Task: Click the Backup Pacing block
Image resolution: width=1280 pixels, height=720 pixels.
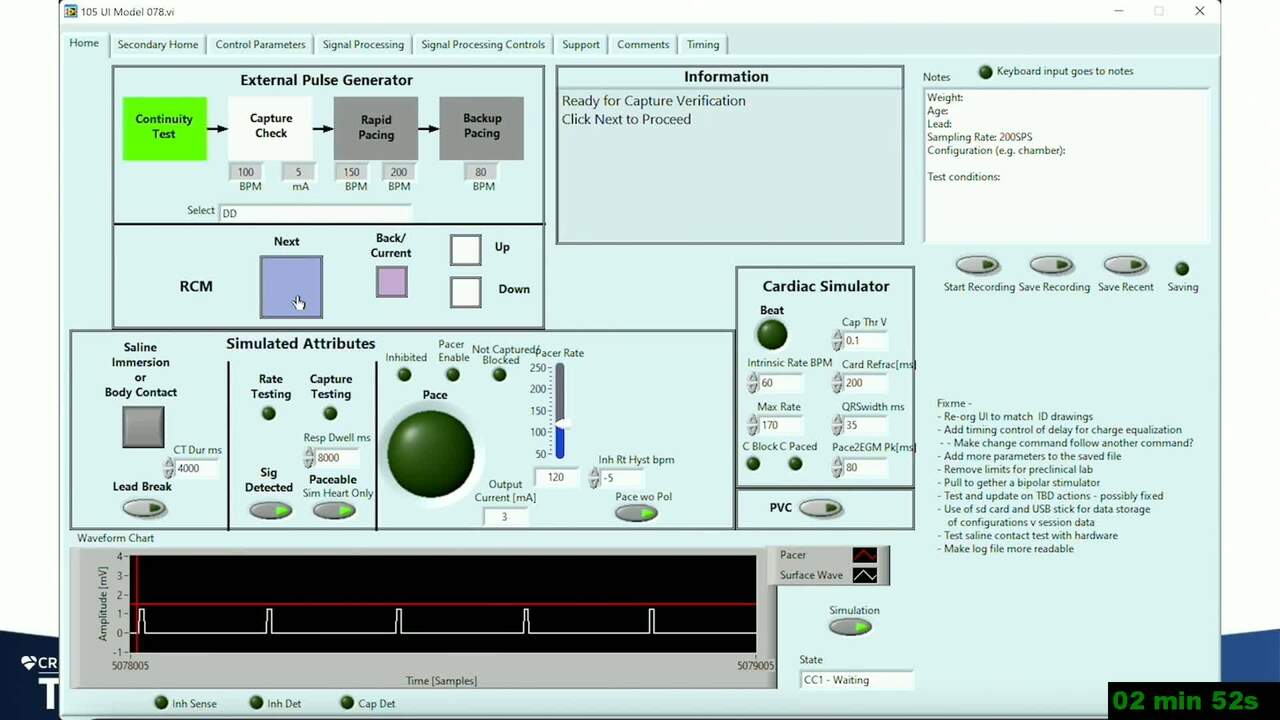Action: (482, 128)
